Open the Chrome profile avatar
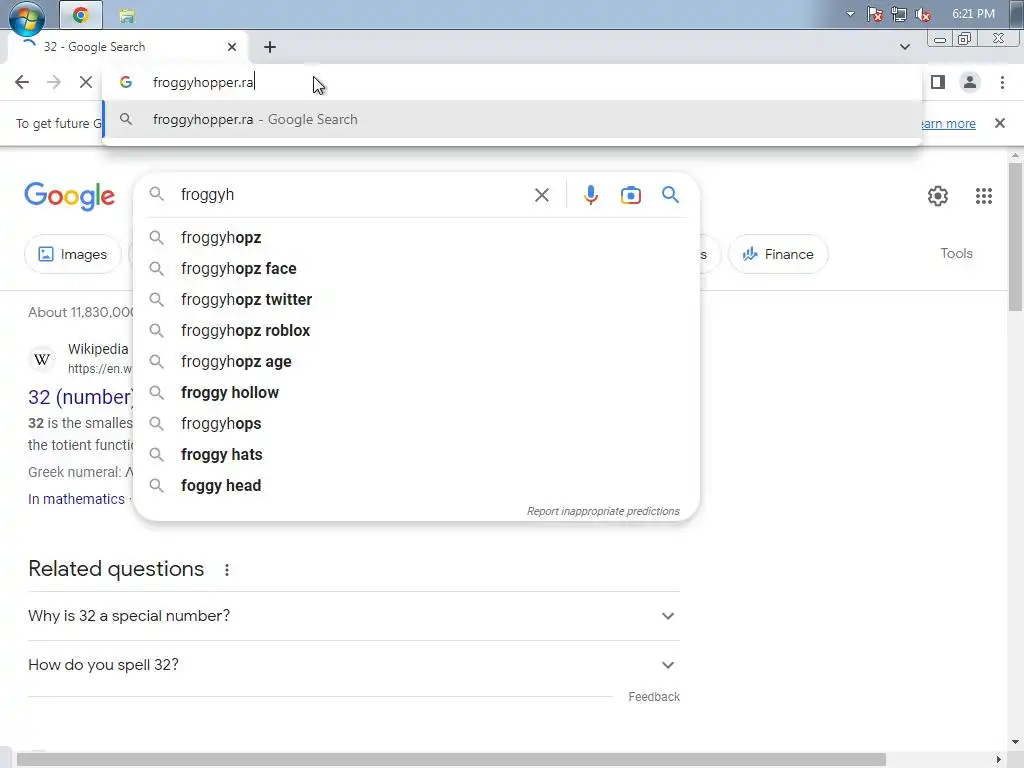Image resolution: width=1024 pixels, height=768 pixels. coord(970,82)
